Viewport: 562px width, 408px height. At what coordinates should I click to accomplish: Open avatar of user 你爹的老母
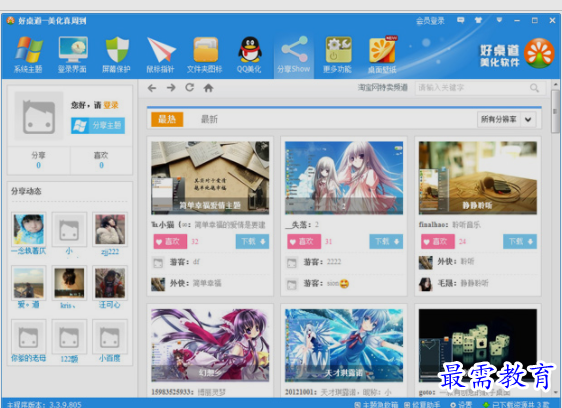pyautogui.click(x=29, y=337)
